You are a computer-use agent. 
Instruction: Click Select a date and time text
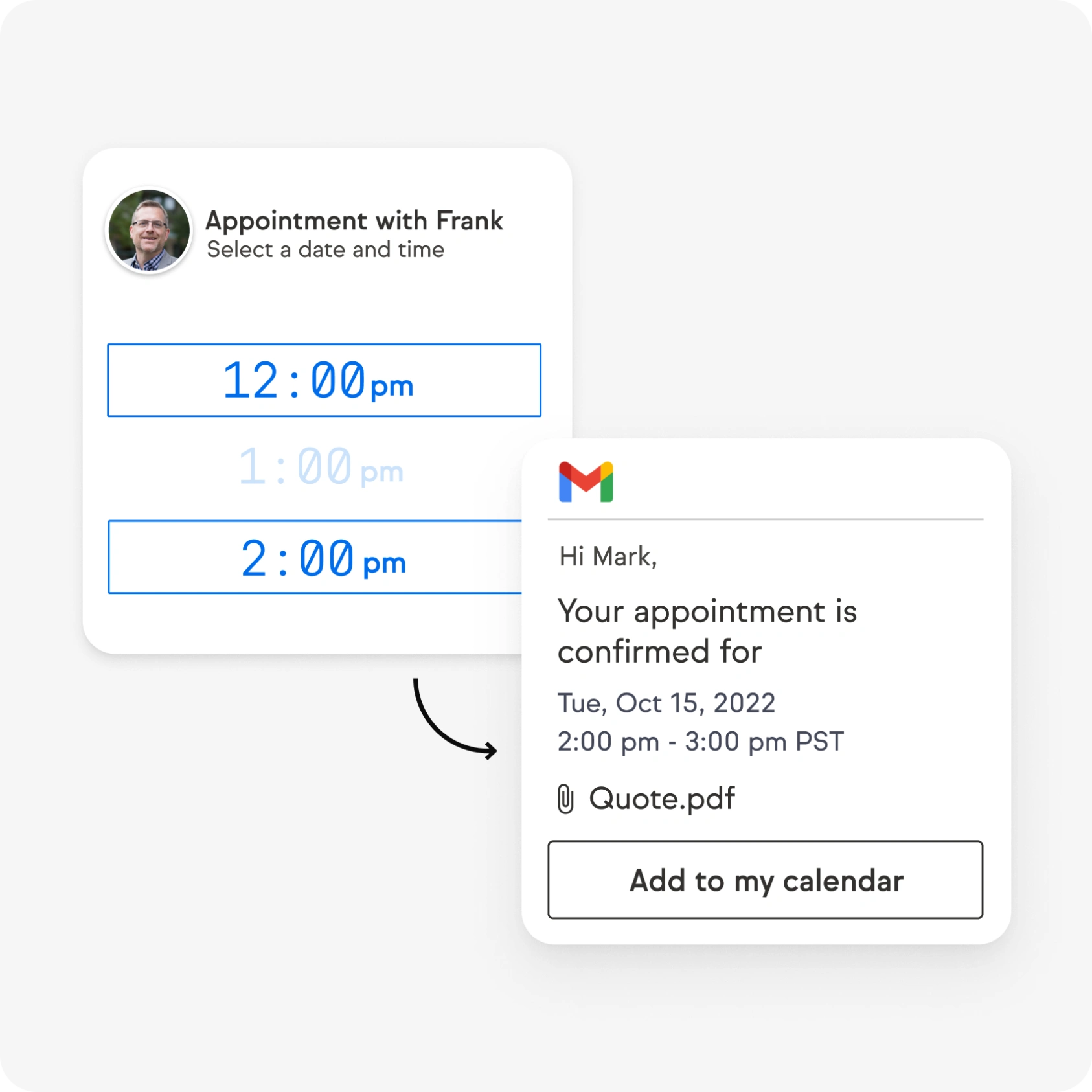326,249
